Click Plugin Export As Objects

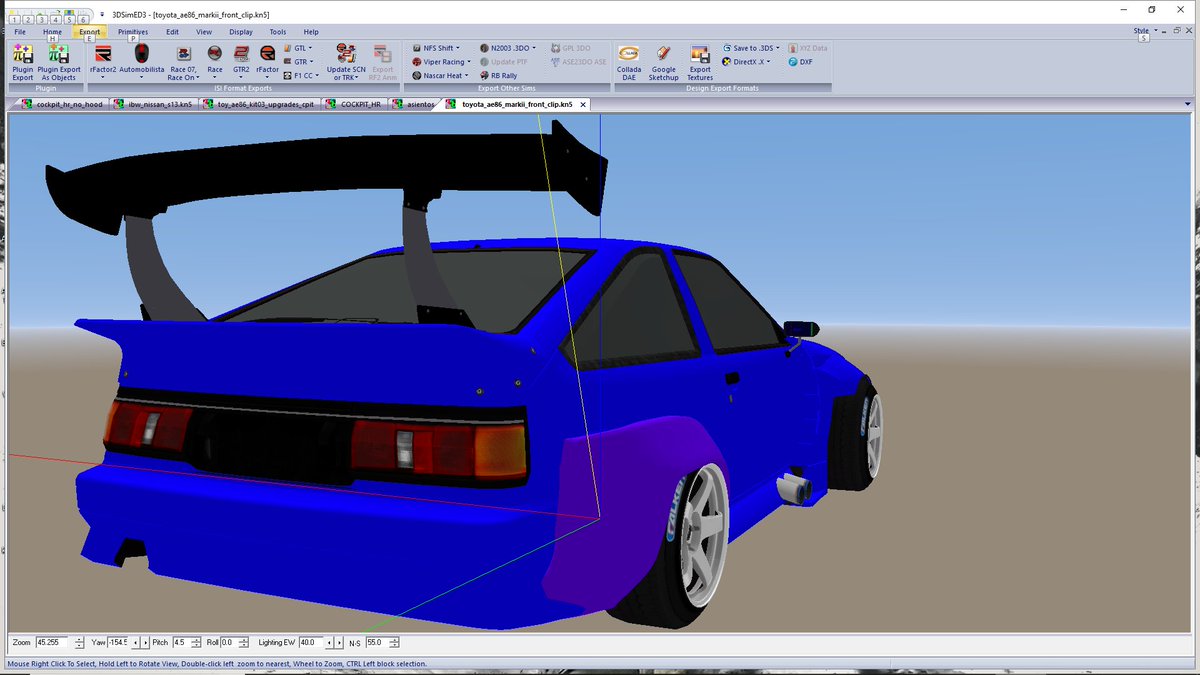click(59, 62)
